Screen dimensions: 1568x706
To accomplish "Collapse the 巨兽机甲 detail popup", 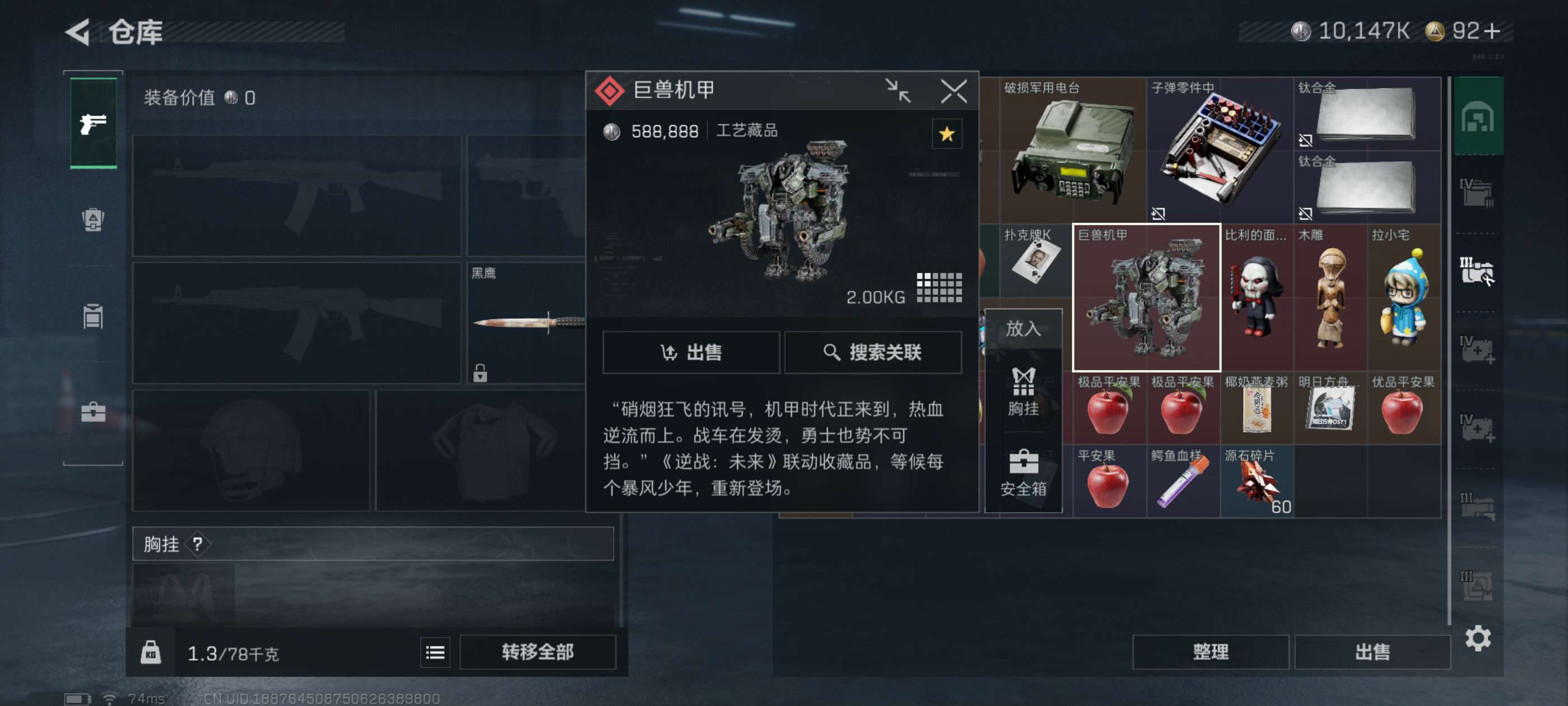I will 898,91.
